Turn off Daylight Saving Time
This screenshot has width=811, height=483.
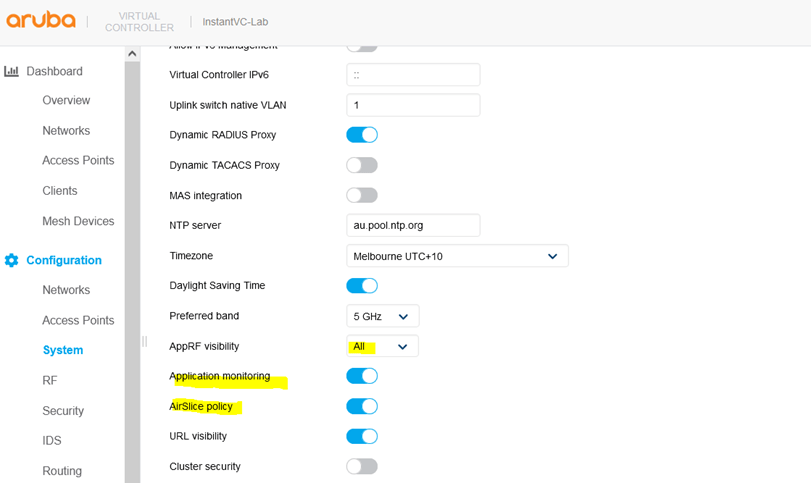coord(362,286)
